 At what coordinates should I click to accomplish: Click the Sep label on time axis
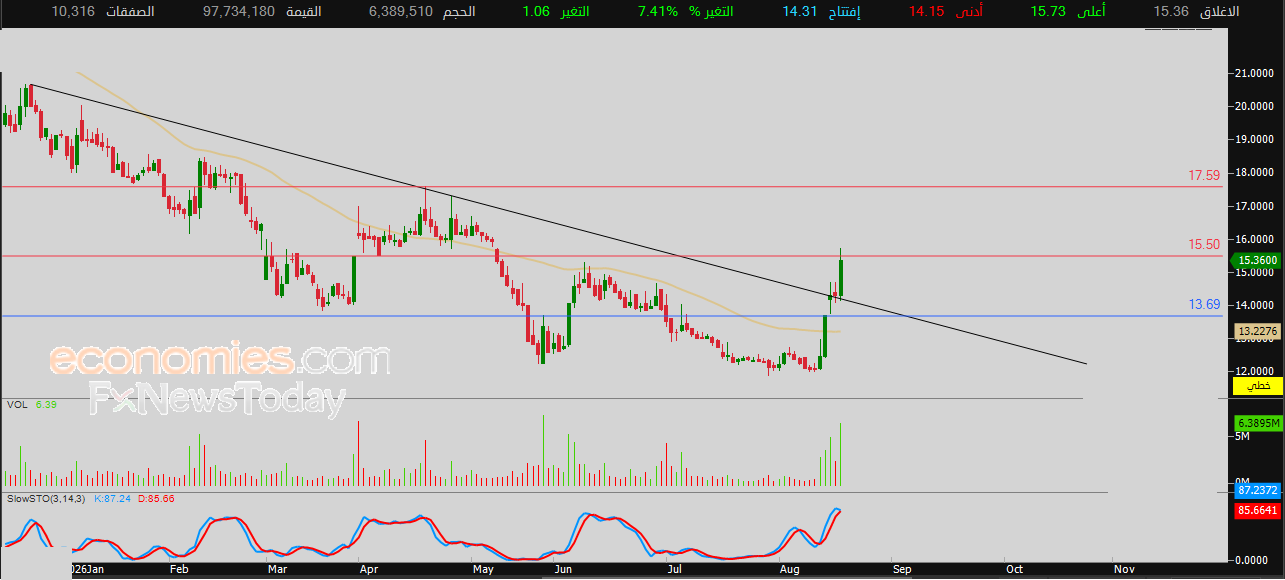902,569
